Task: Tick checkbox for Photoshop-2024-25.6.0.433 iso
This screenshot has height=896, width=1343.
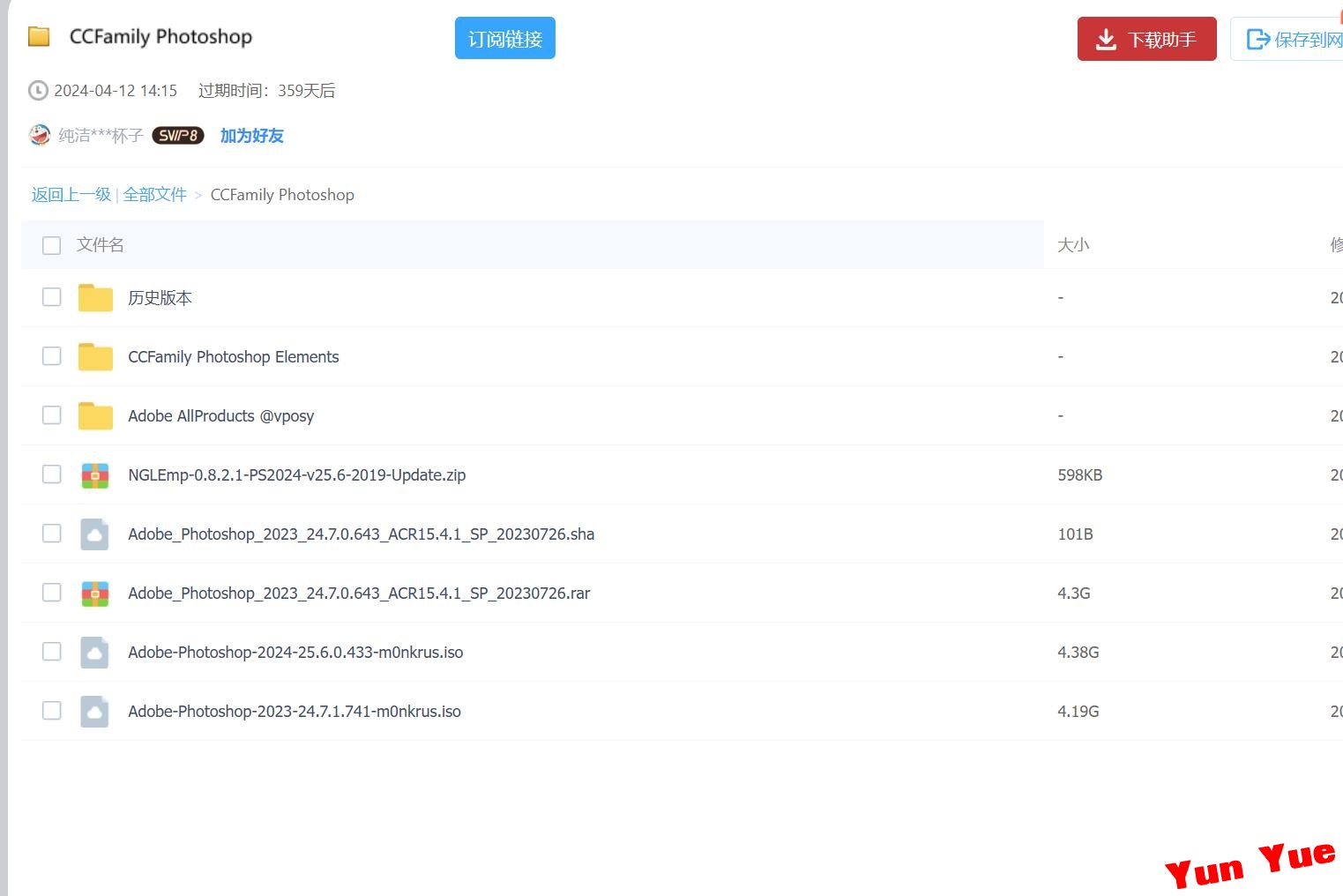Action: (x=52, y=652)
